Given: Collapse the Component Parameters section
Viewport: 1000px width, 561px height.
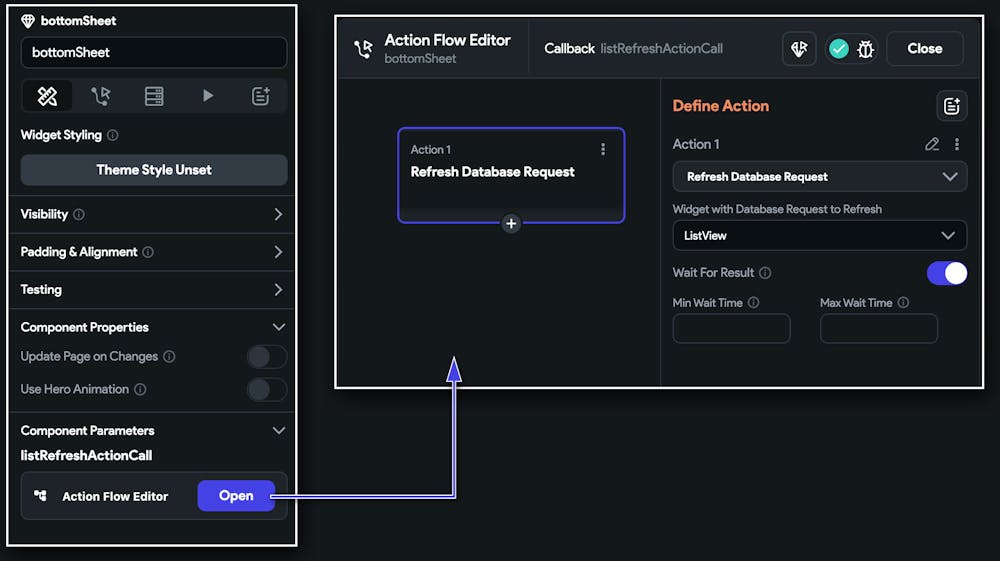Looking at the screenshot, I should [279, 430].
